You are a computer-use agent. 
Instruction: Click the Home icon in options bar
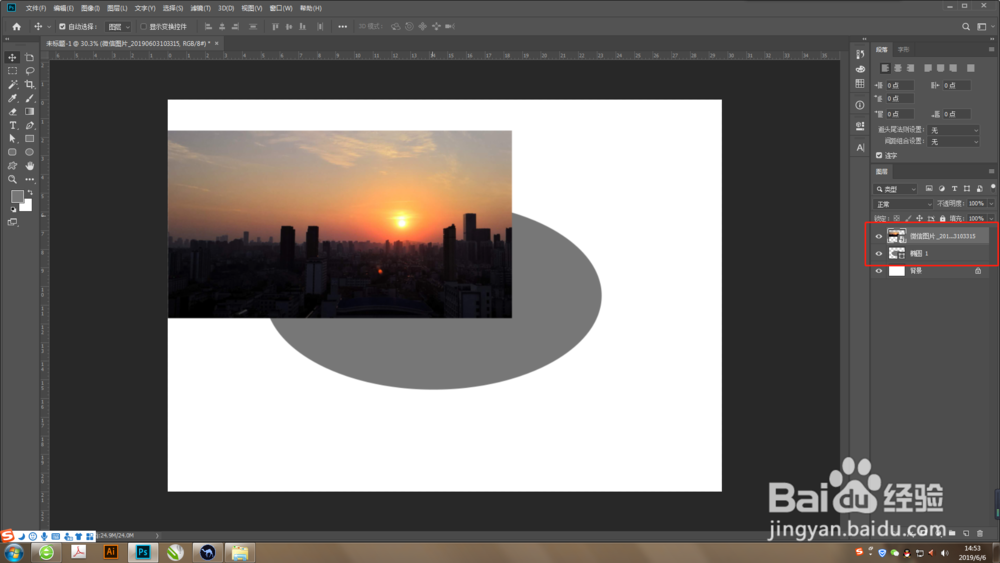pyautogui.click(x=17, y=26)
